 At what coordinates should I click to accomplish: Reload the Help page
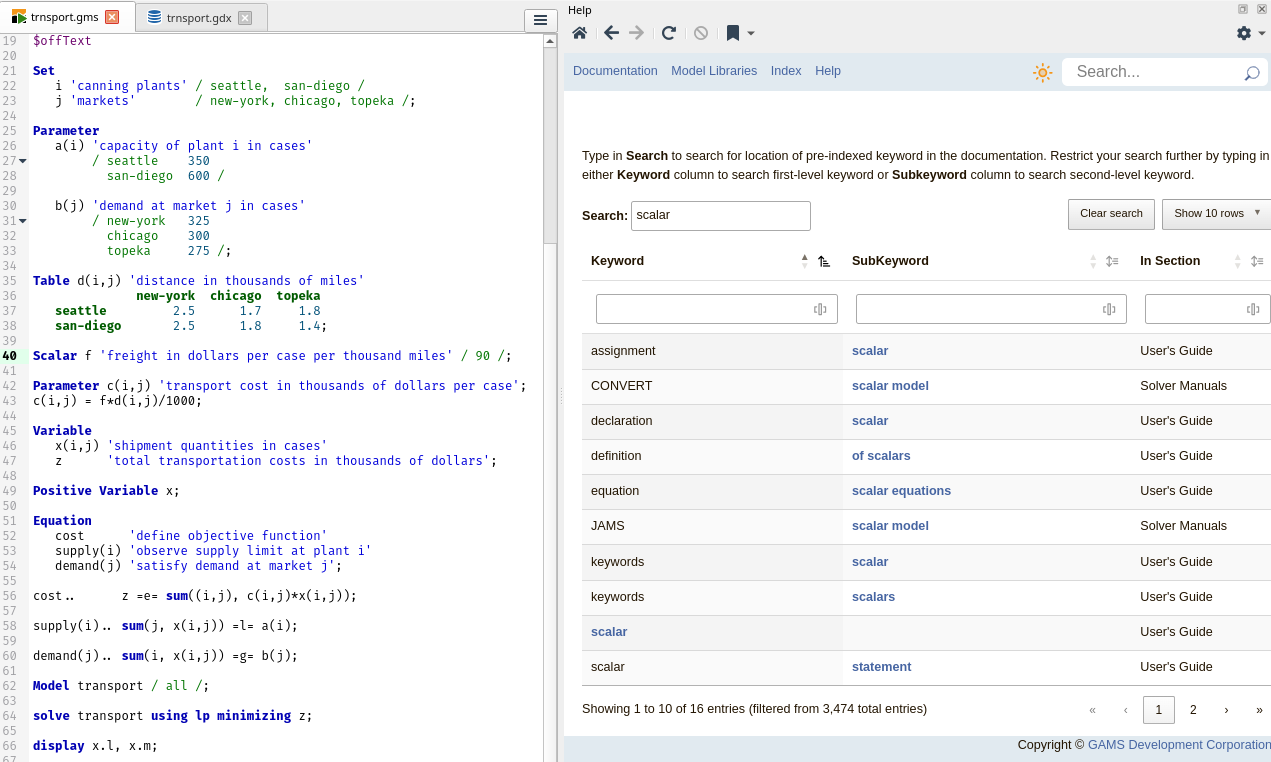click(669, 33)
